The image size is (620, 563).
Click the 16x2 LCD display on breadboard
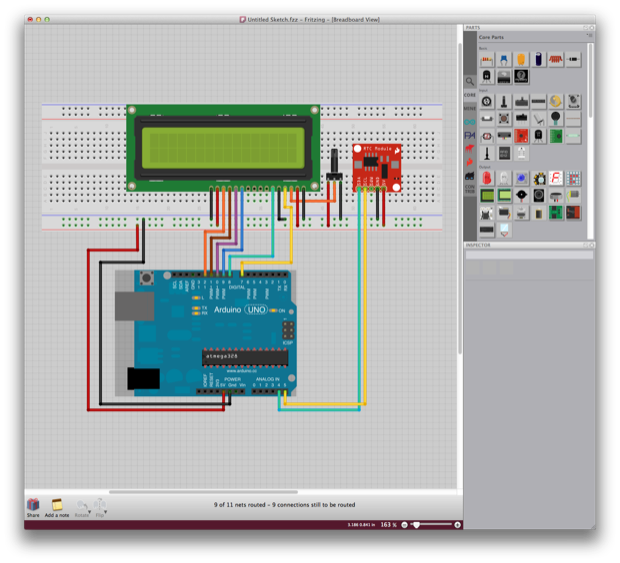coord(223,148)
